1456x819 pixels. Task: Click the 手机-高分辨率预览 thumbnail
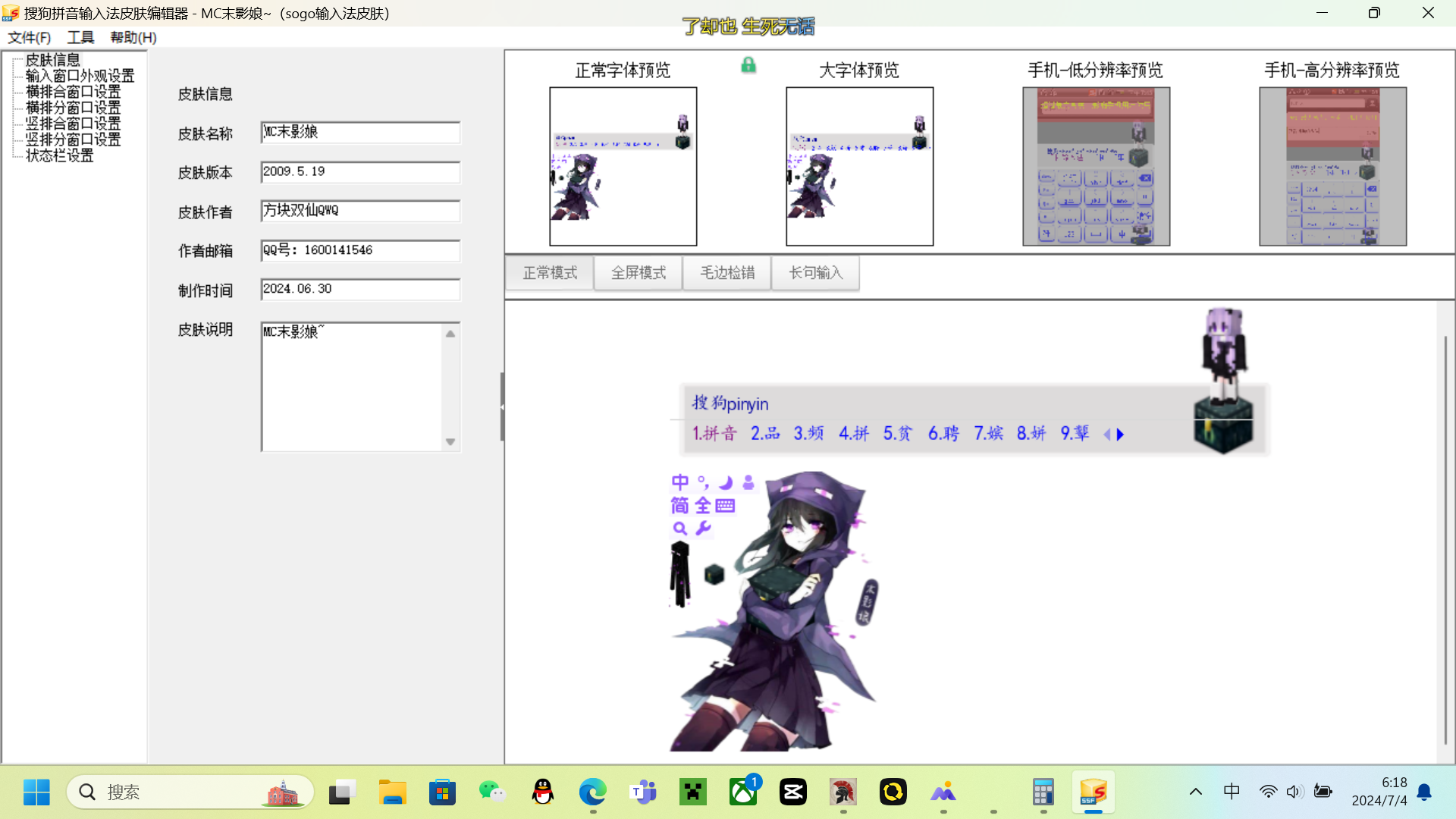click(x=1333, y=167)
